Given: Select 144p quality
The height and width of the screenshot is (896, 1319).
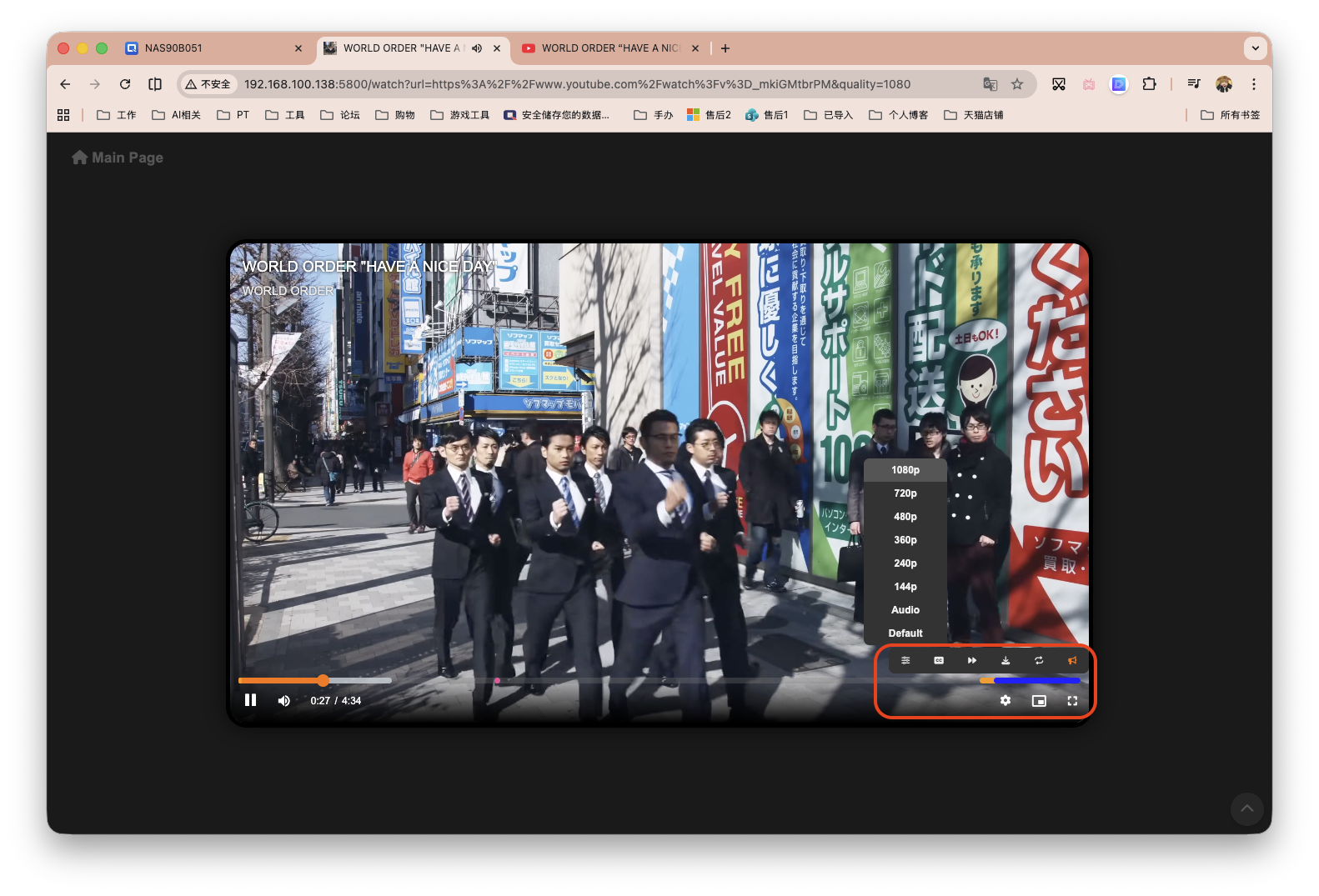Looking at the screenshot, I should [905, 587].
